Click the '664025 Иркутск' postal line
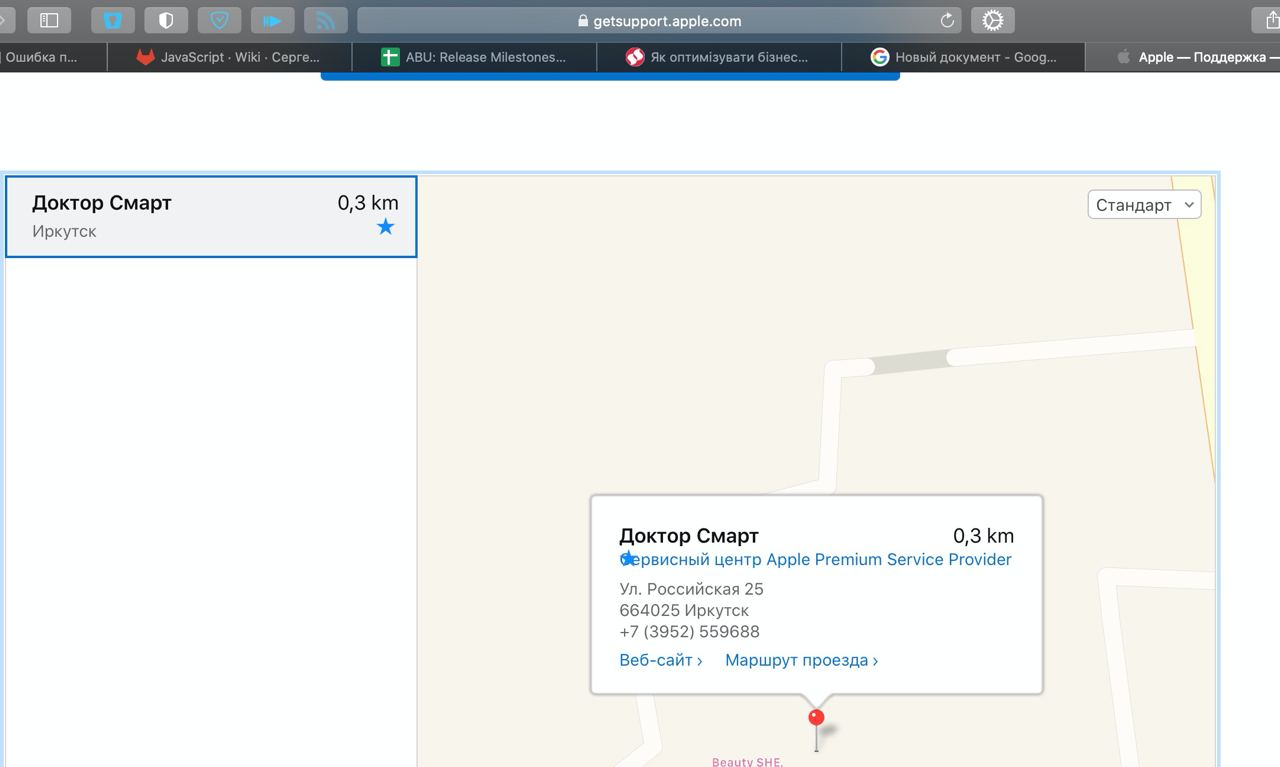 (x=684, y=610)
